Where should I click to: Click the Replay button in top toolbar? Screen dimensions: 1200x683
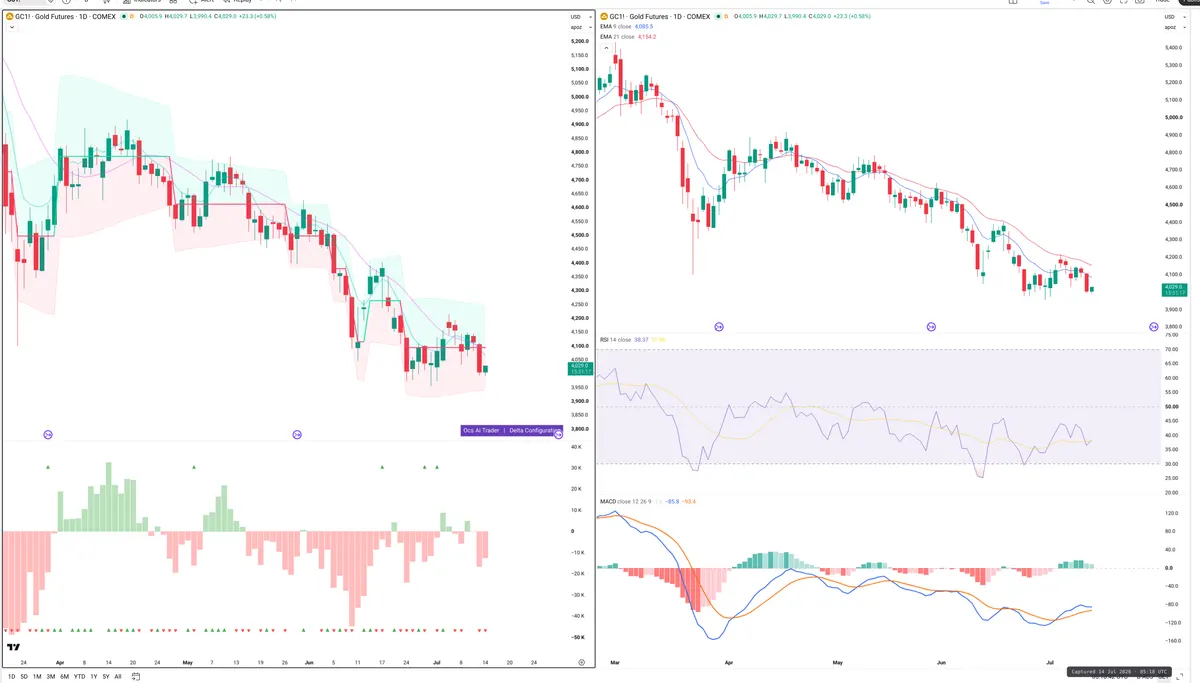[237, 2]
